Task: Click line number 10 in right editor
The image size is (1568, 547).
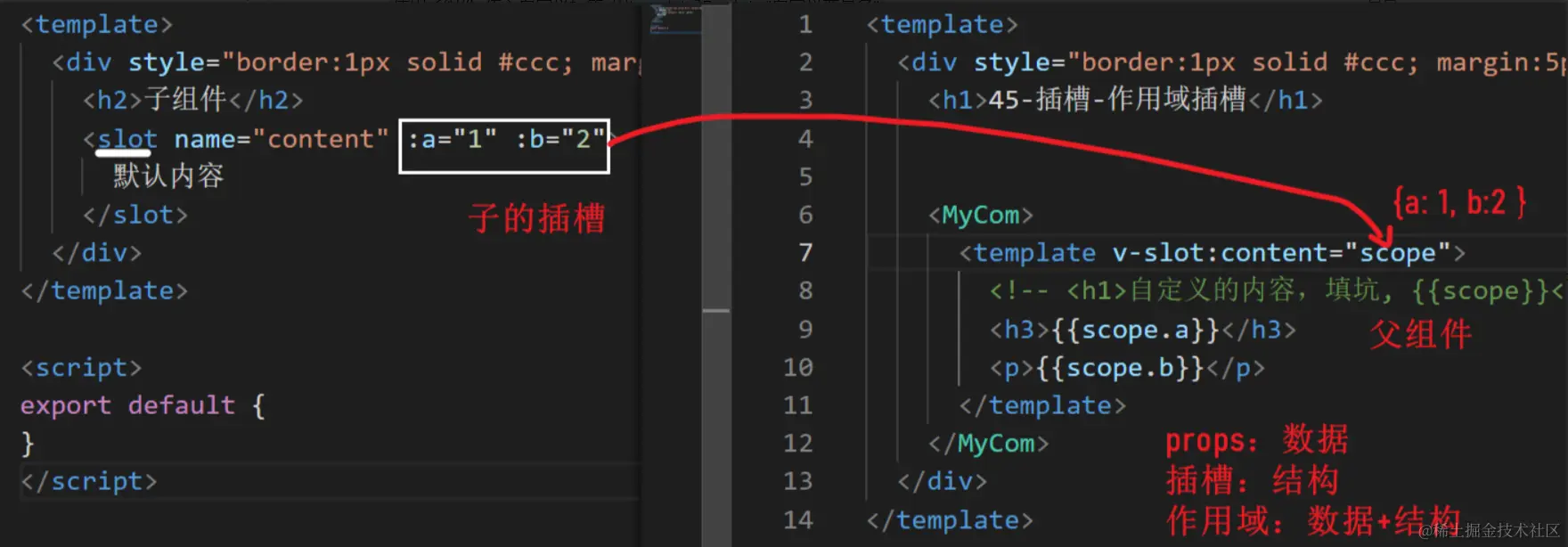Action: pos(798,367)
